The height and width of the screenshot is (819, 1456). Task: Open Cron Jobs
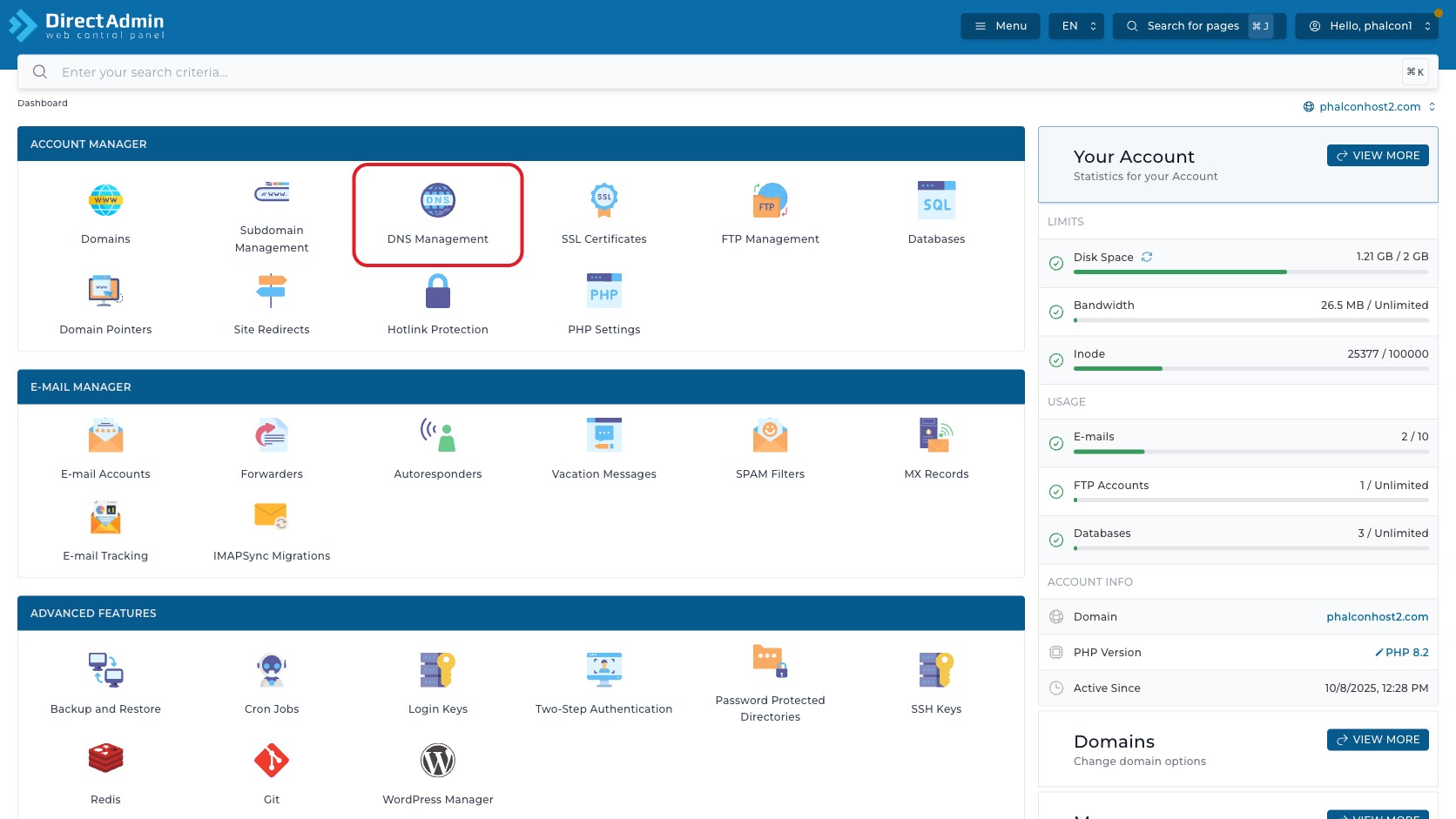point(272,684)
